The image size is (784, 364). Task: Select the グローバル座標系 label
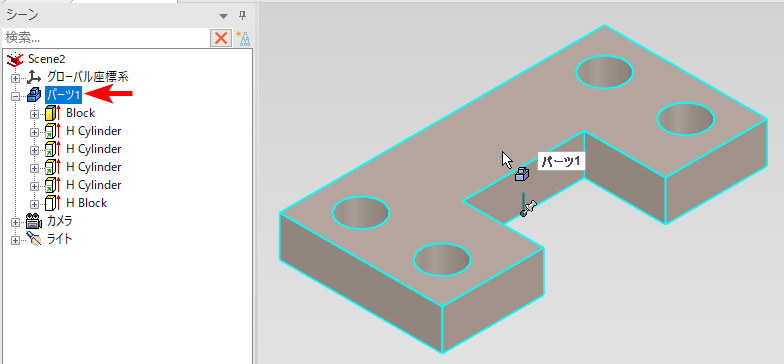coord(88,77)
